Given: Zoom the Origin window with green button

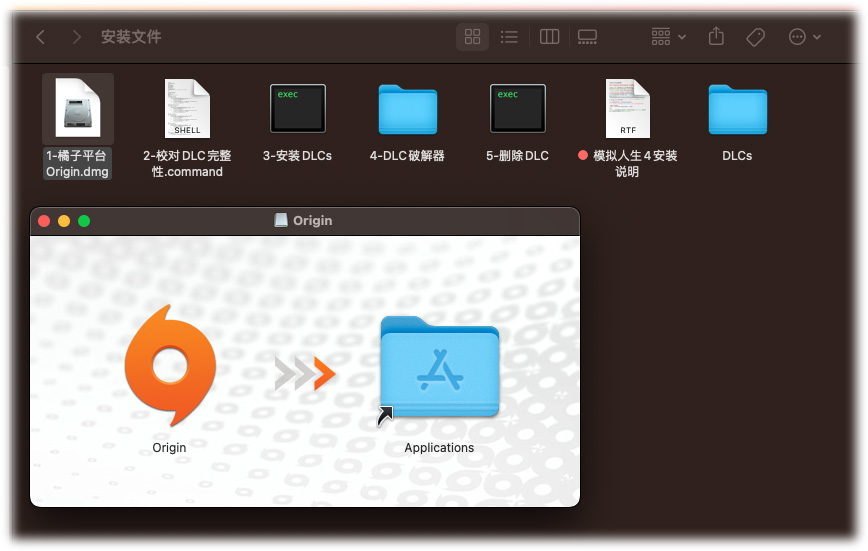Looking at the screenshot, I should 84,221.
